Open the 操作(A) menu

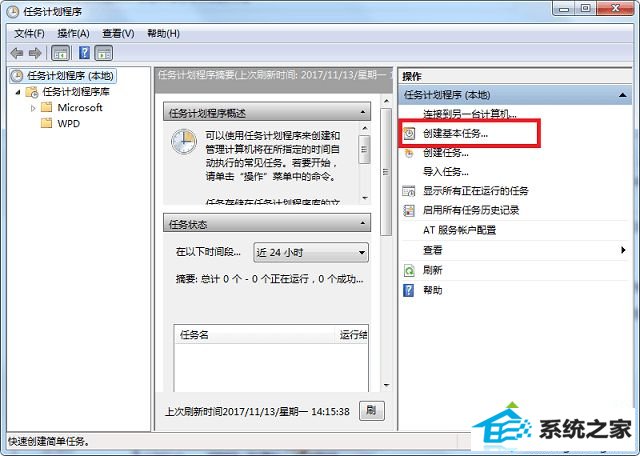coord(73,33)
